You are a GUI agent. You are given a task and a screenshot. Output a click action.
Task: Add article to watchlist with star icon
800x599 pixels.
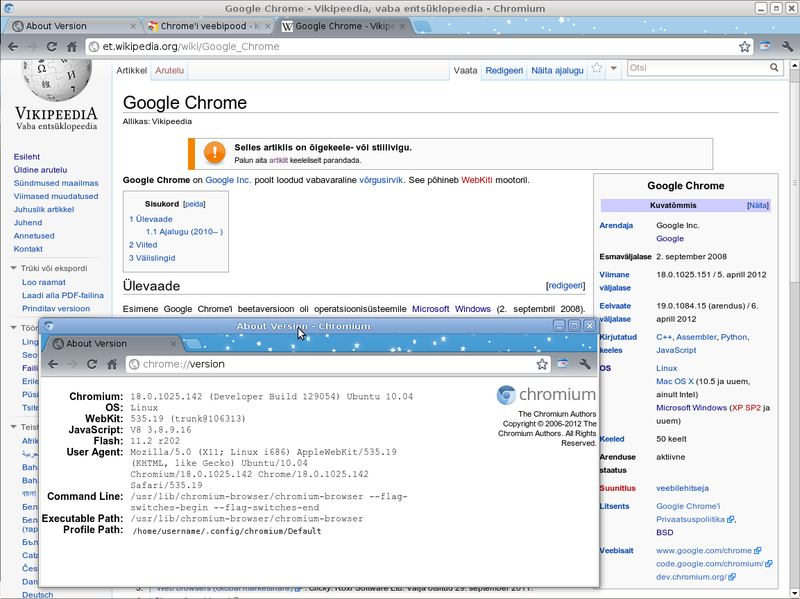pyautogui.click(x=596, y=68)
